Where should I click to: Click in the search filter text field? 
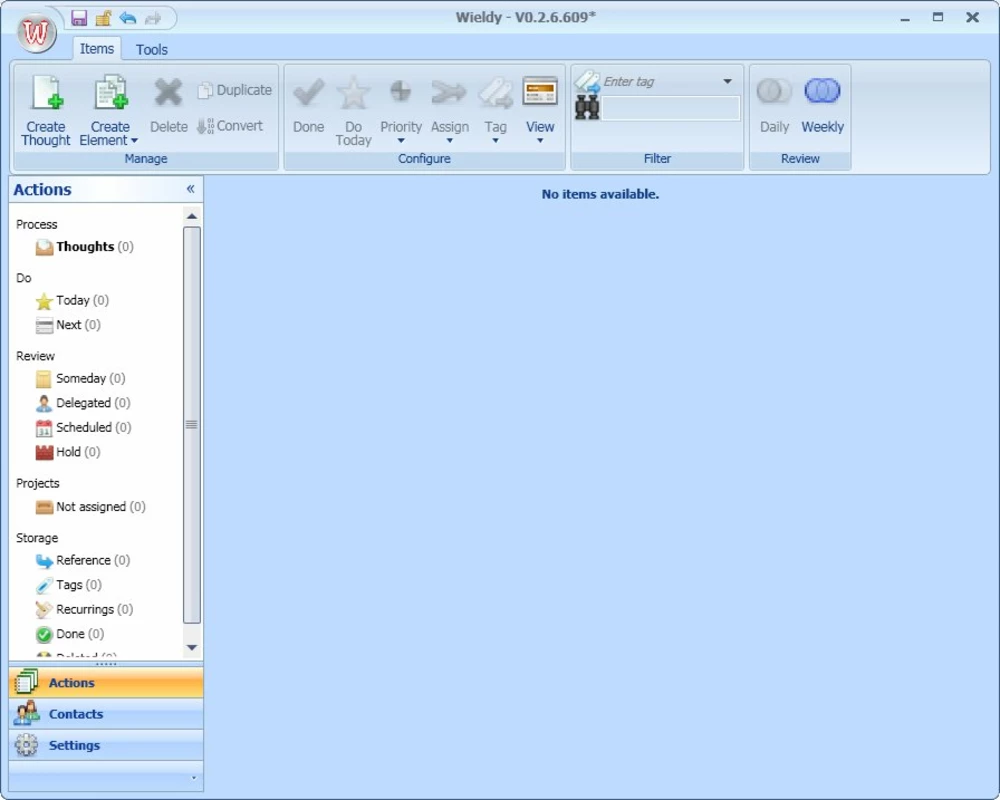click(x=671, y=108)
